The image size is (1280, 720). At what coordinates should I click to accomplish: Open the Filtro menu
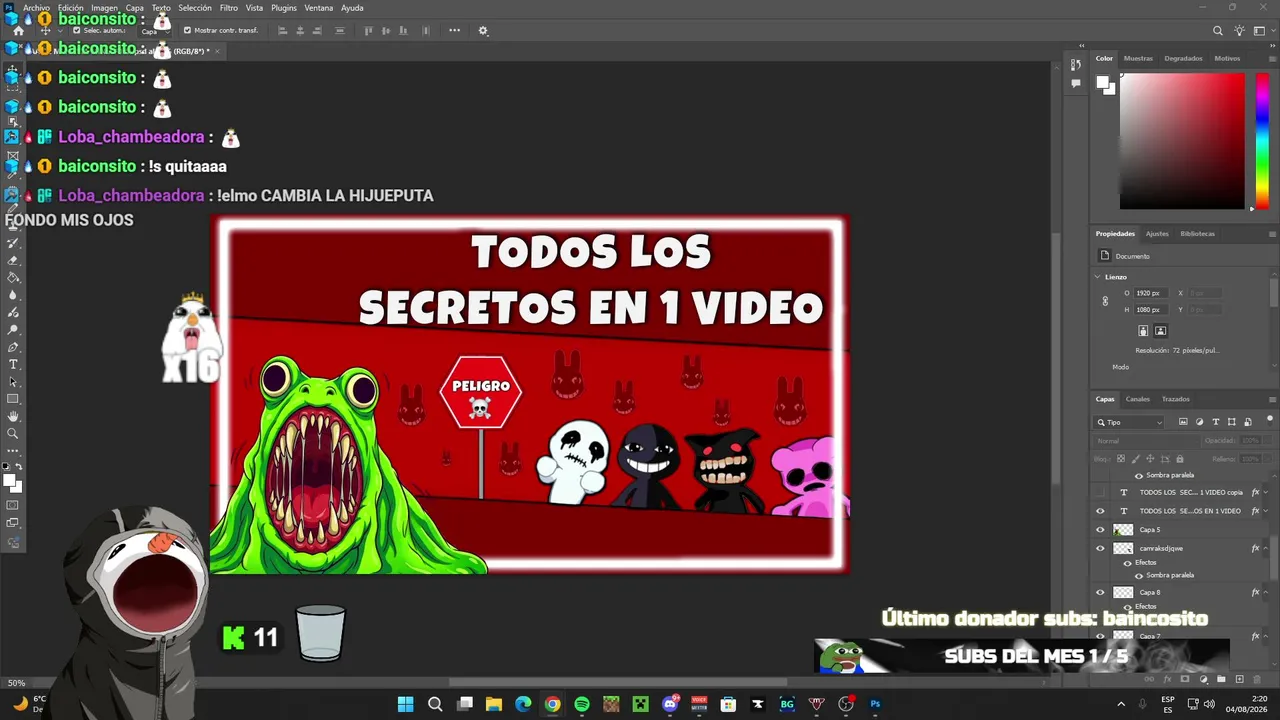[x=229, y=8]
